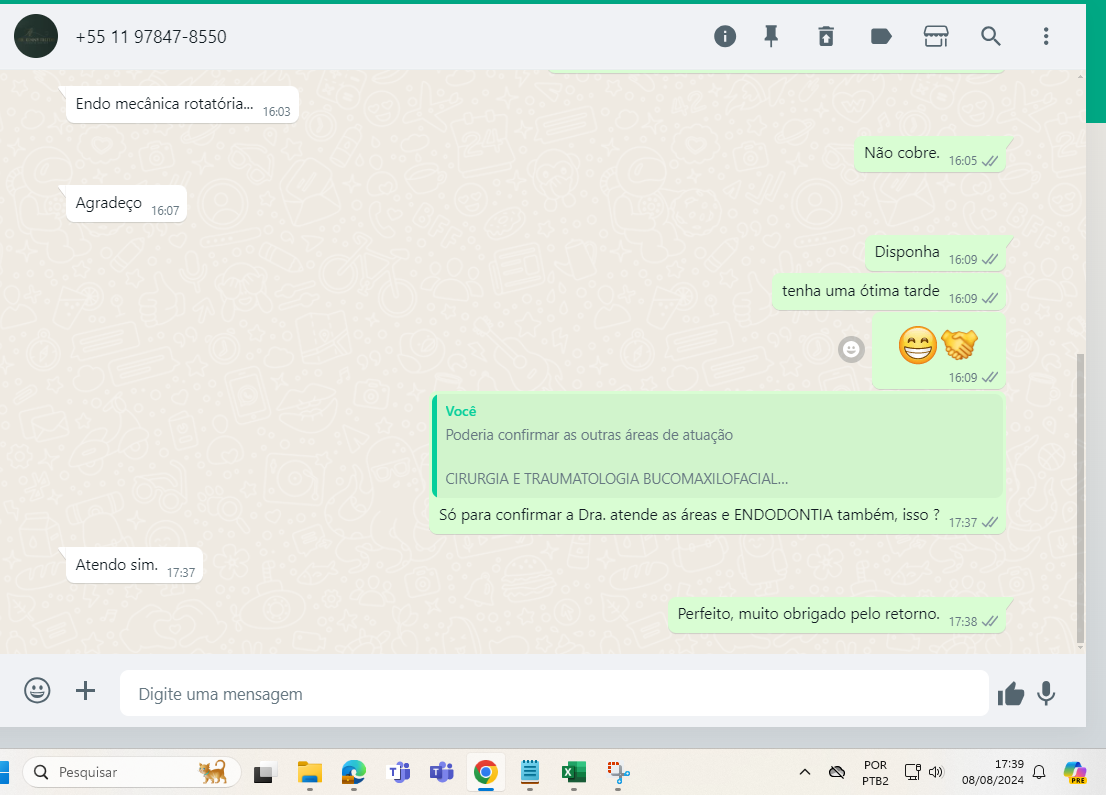Select the 'Disponha' message
The image size is (1106, 795).
935,253
